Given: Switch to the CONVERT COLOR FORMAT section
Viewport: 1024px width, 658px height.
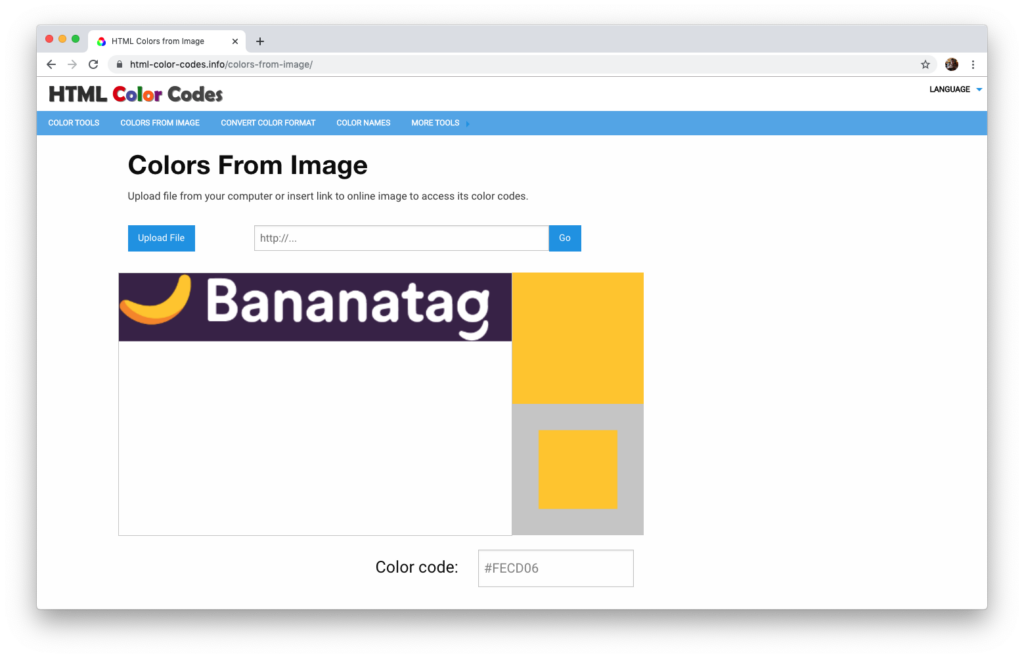Looking at the screenshot, I should point(267,122).
